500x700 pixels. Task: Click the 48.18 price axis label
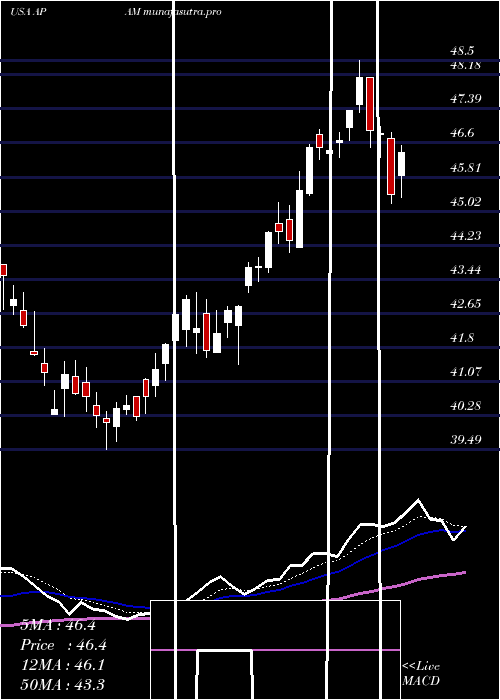466,65
